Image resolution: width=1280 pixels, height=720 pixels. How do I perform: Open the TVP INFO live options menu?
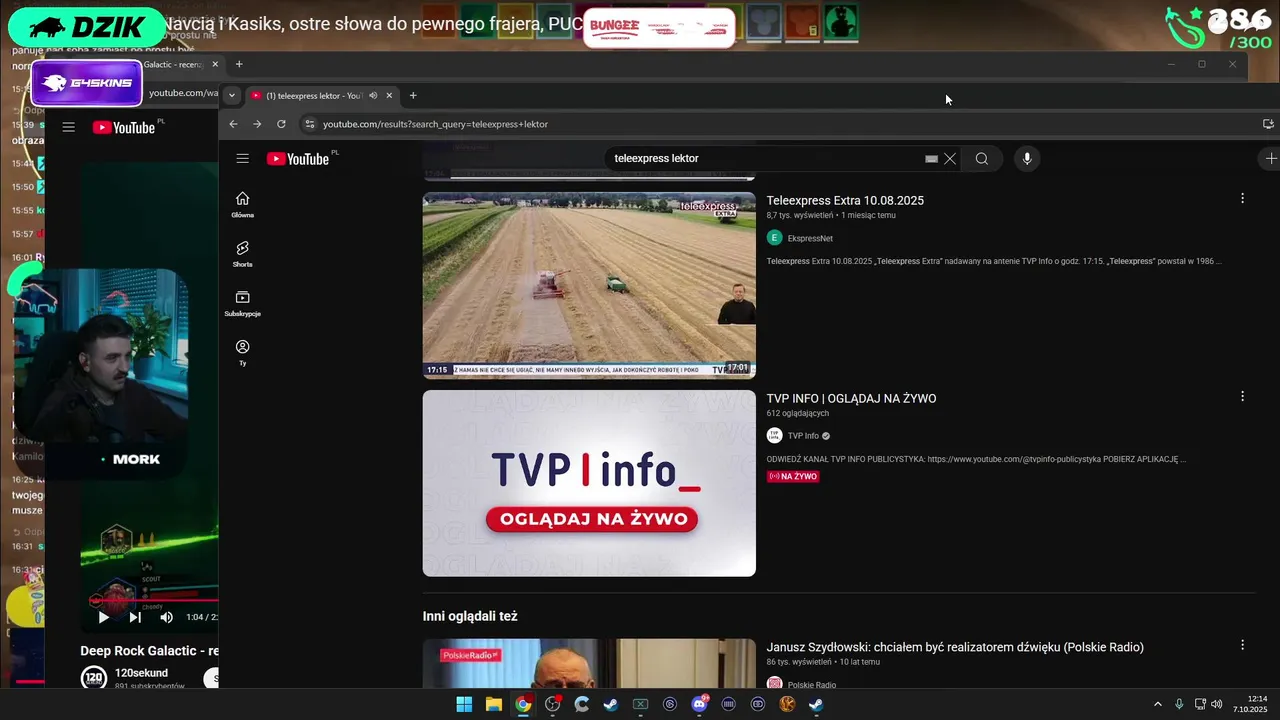tap(1242, 396)
